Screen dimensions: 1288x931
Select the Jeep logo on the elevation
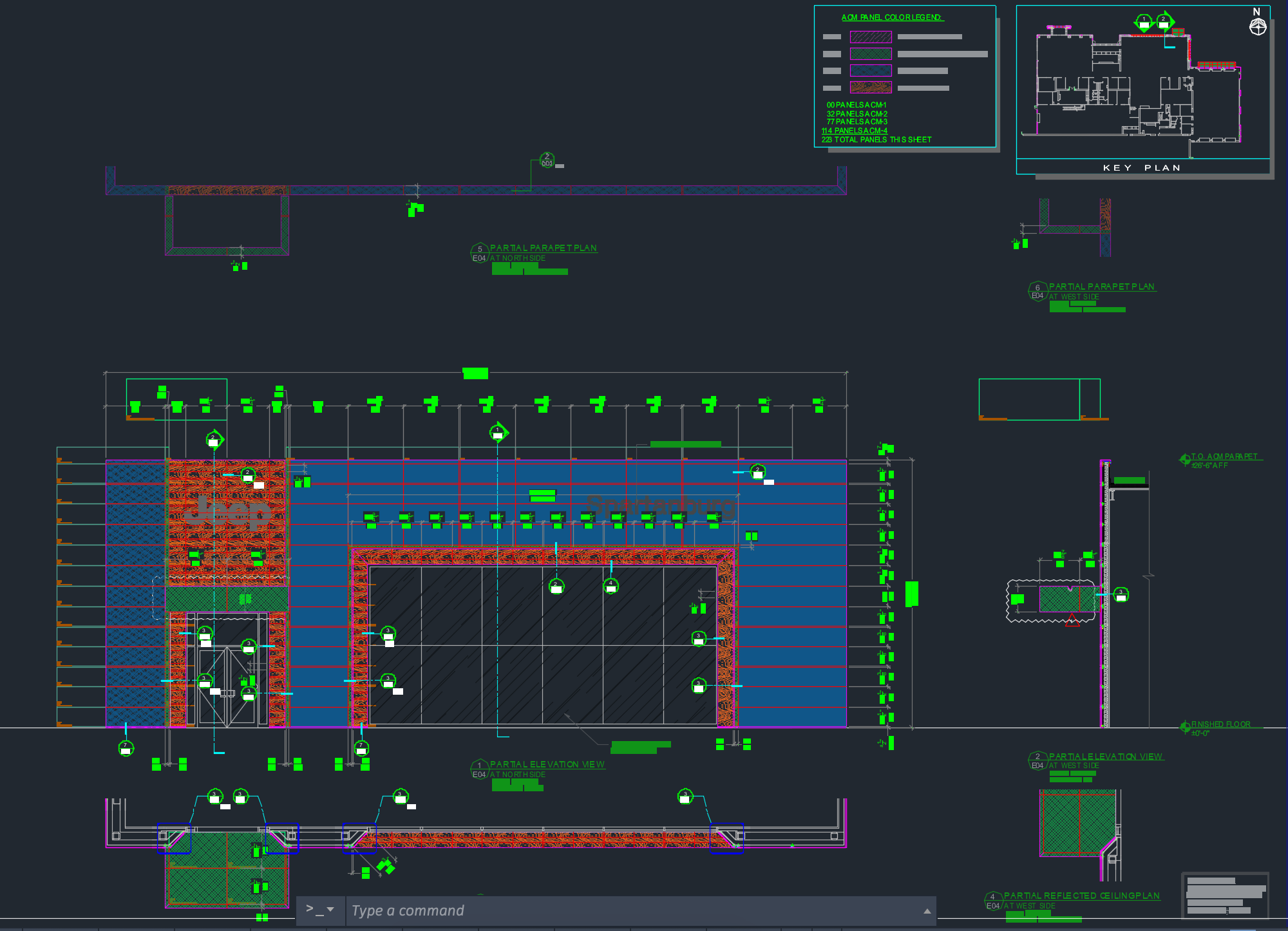point(225,512)
